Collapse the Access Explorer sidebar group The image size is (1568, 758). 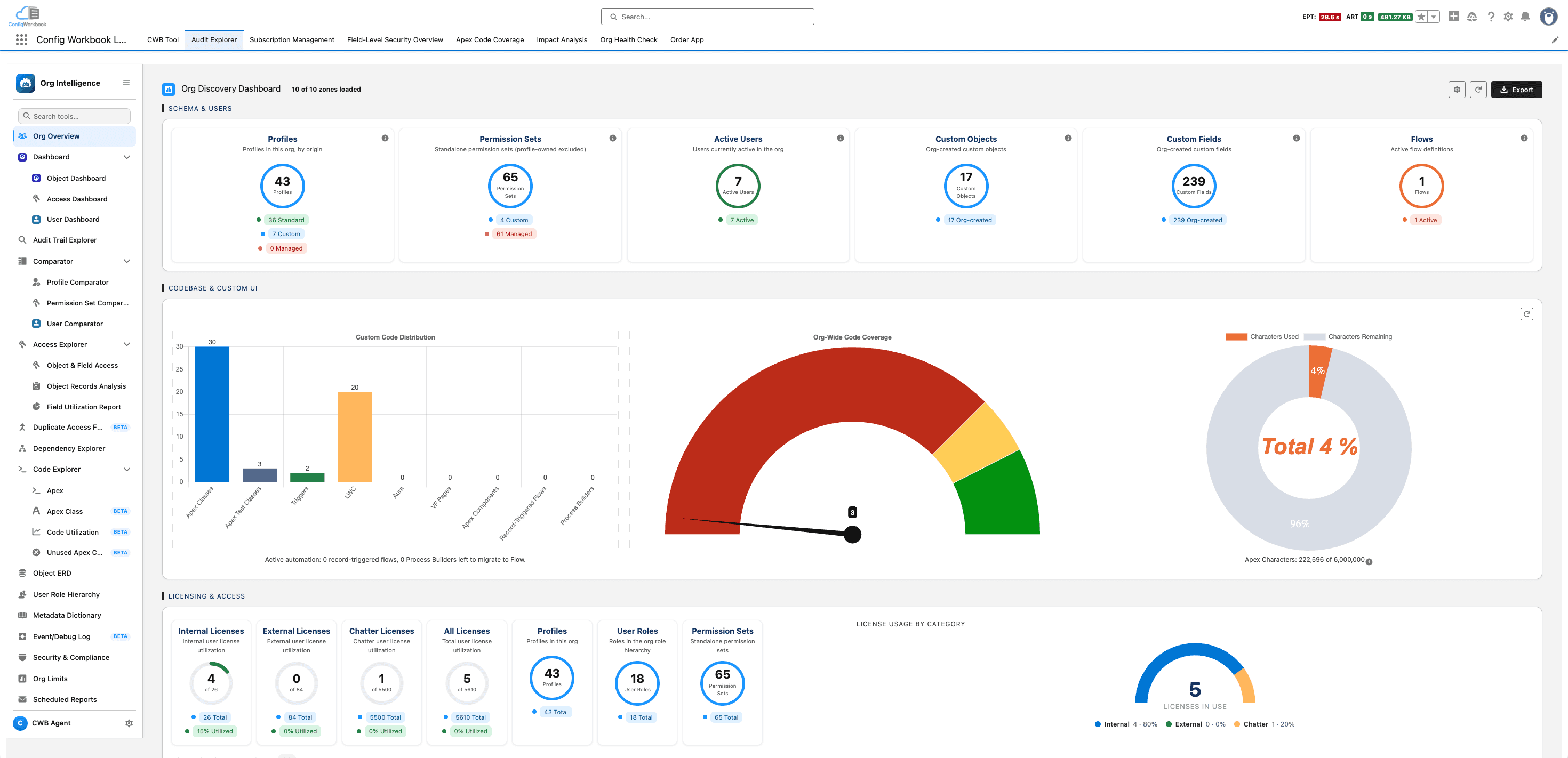(x=126, y=344)
